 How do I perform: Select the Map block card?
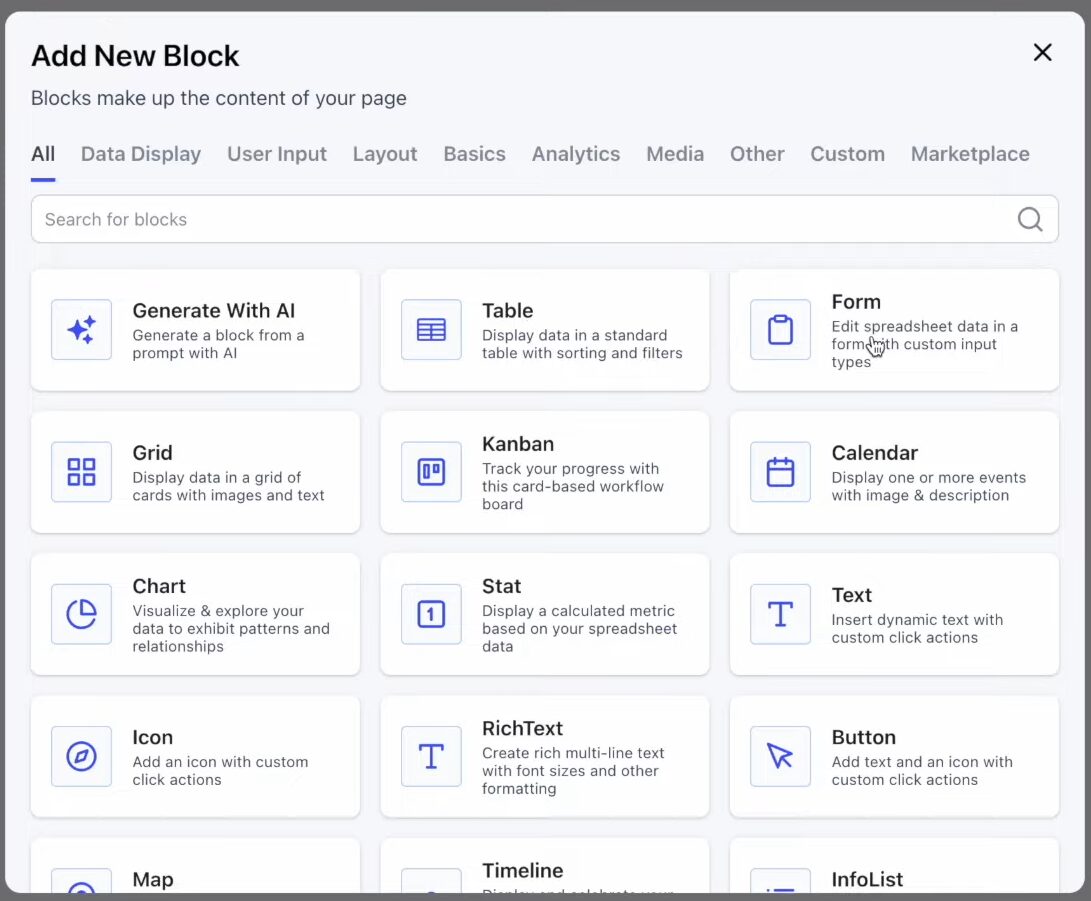pyautogui.click(x=196, y=866)
